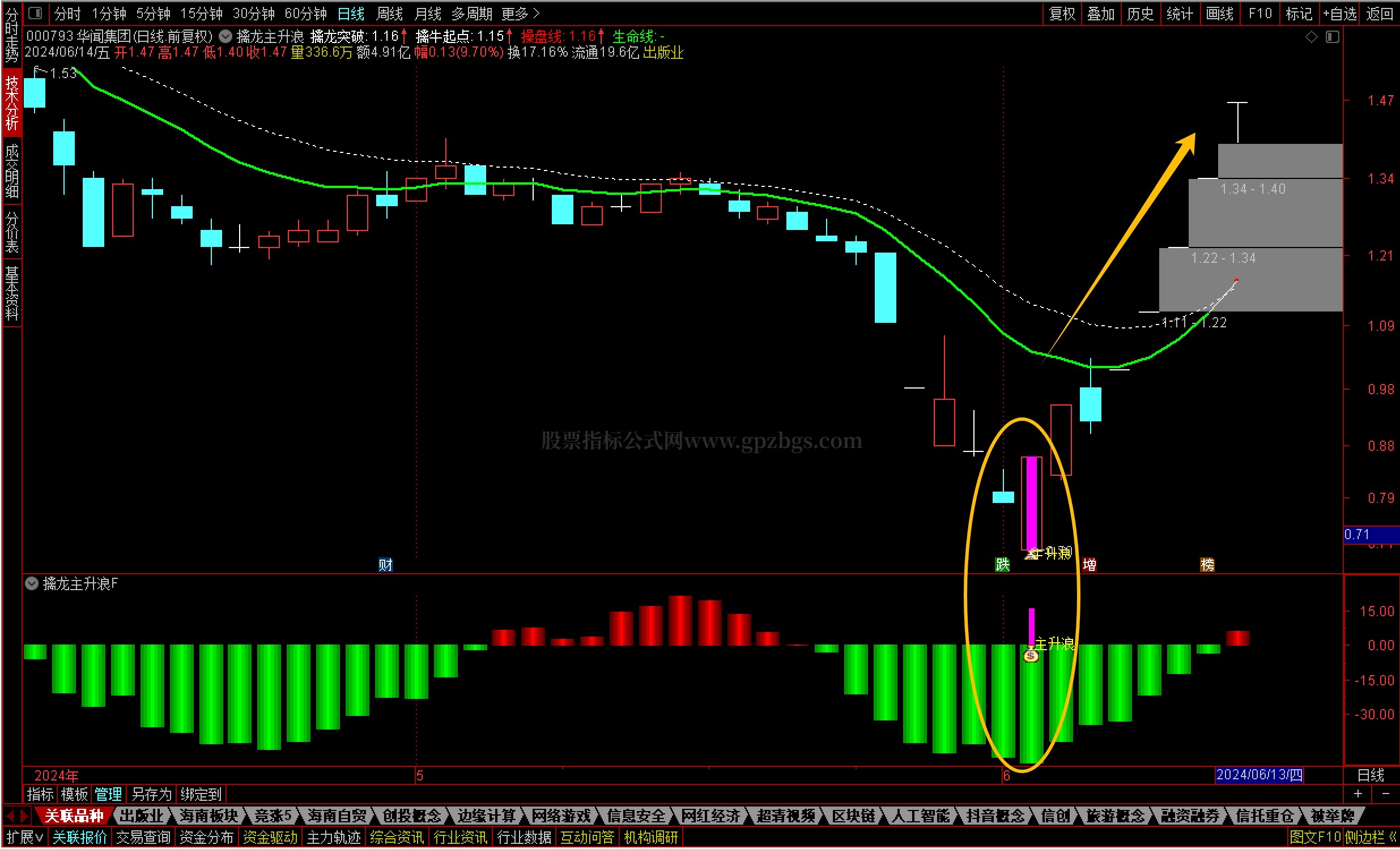Open the 扩展 expand menu
Screen dimensions: 1400x849
pos(24,837)
